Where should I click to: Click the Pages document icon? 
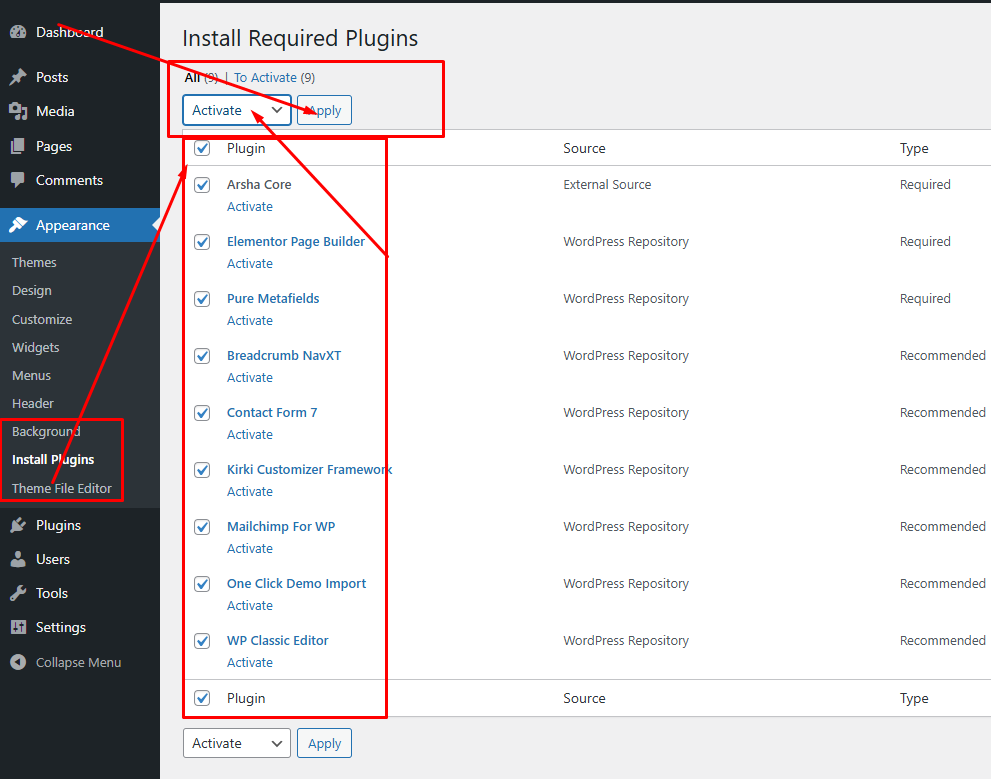[18, 146]
